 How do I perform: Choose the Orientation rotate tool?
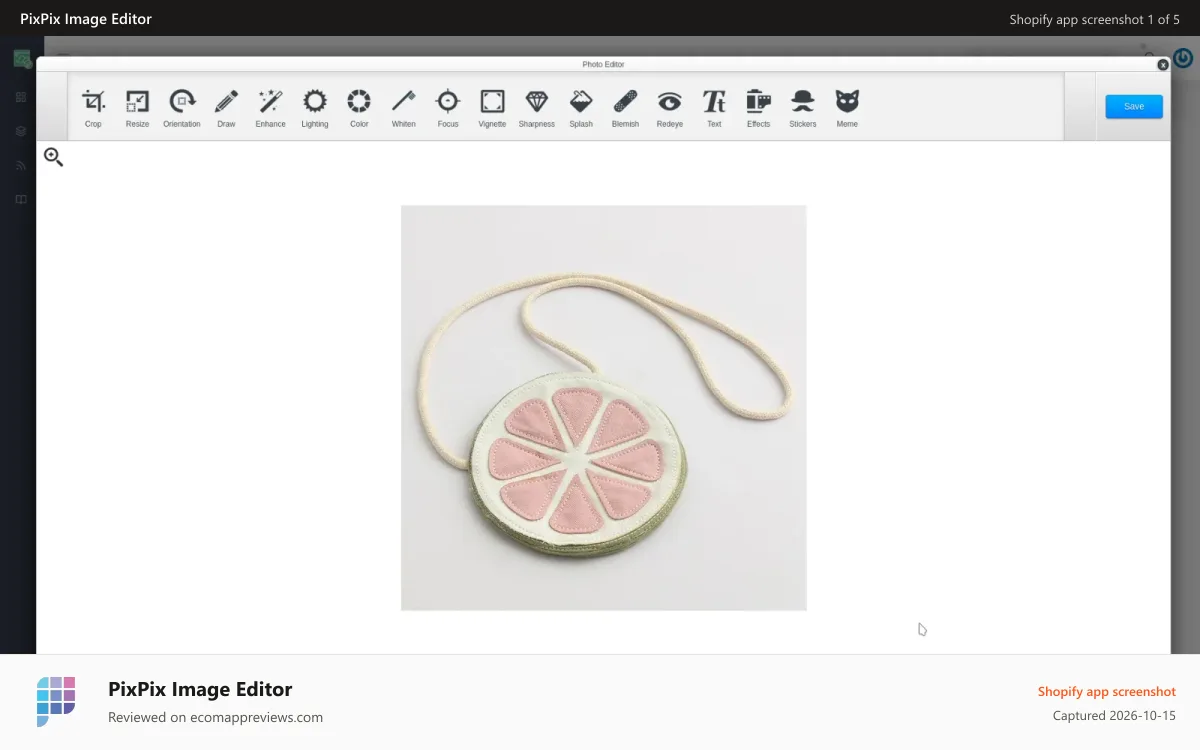coord(182,108)
